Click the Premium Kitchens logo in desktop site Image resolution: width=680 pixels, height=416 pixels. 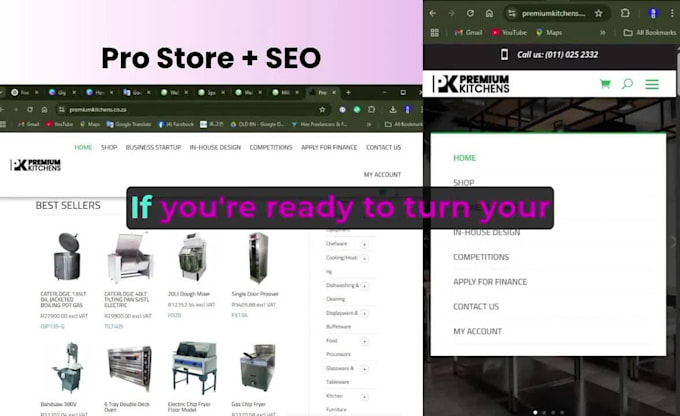click(36, 165)
